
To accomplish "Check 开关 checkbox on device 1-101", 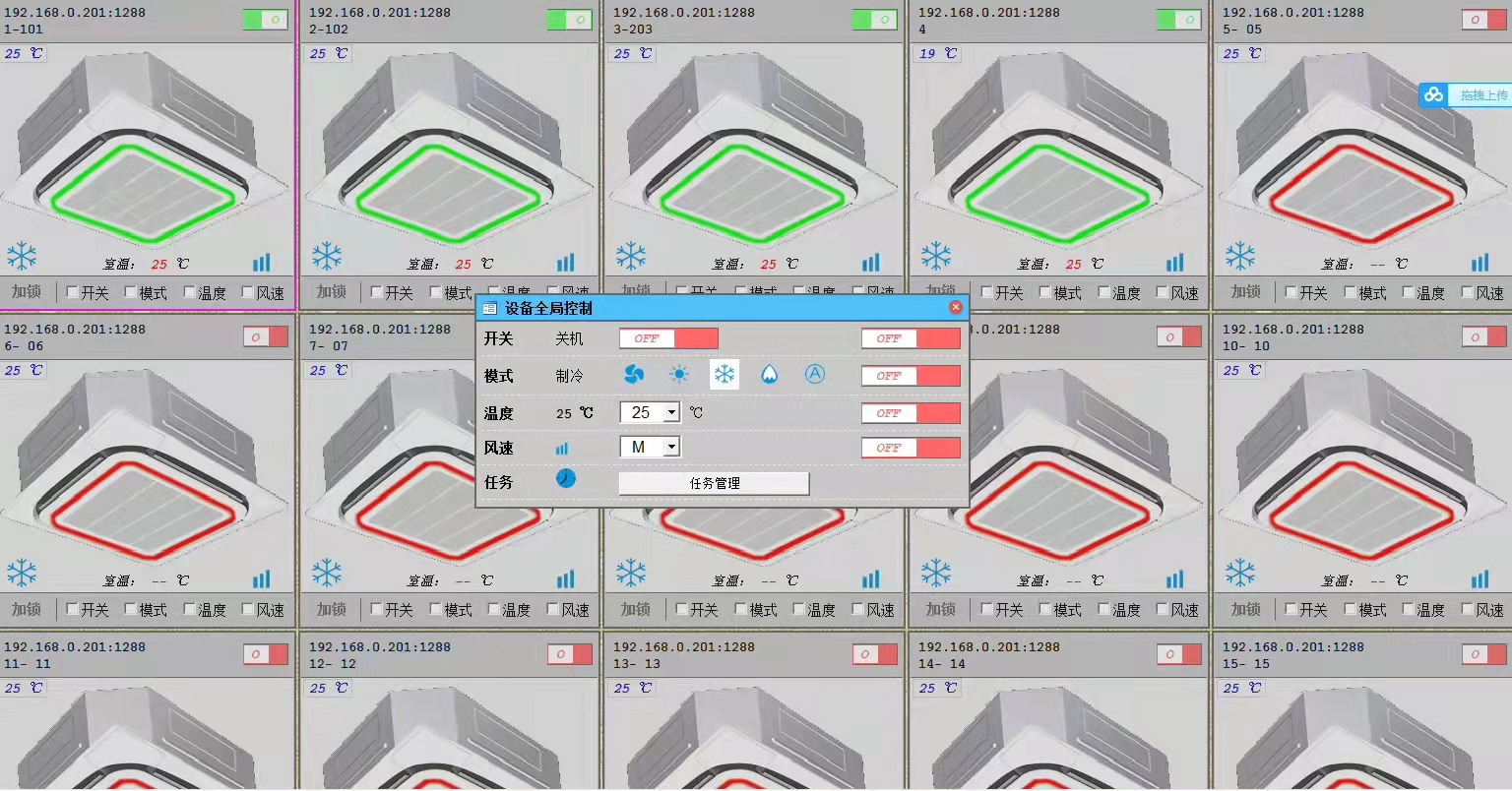I will pos(72,292).
